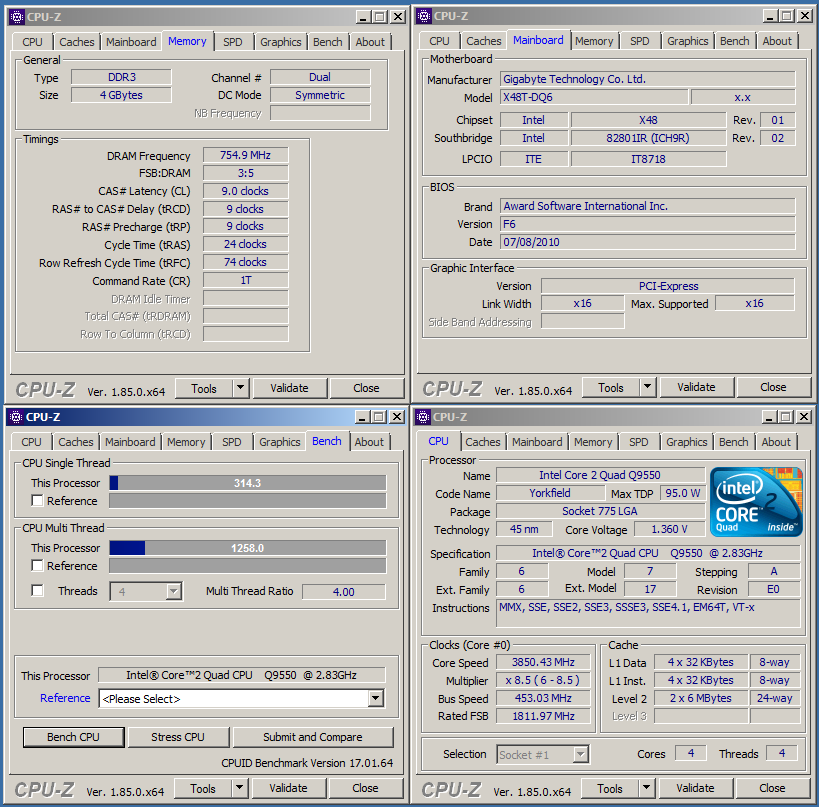Click the Bench CPU button
Image resolution: width=819 pixels, height=807 pixels.
pyautogui.click(x=73, y=737)
